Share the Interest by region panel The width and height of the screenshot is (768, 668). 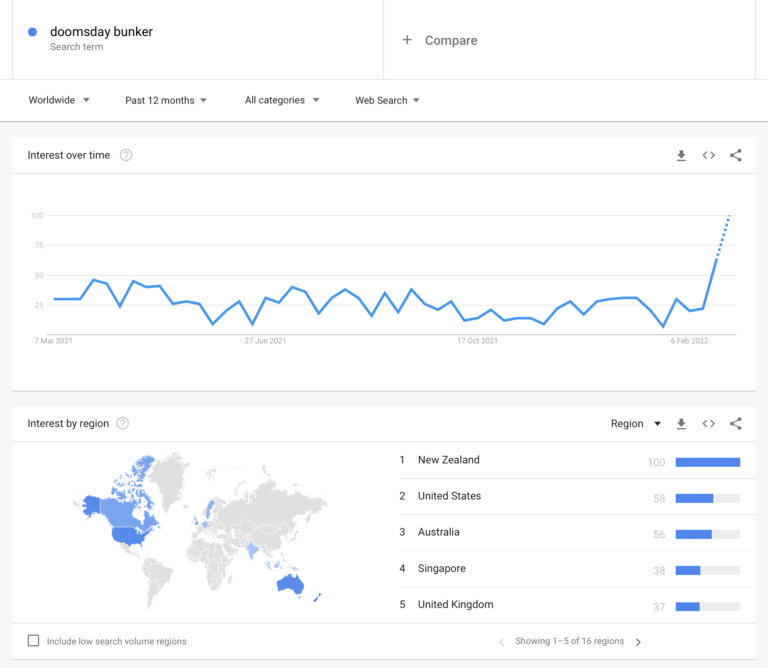[736, 424]
